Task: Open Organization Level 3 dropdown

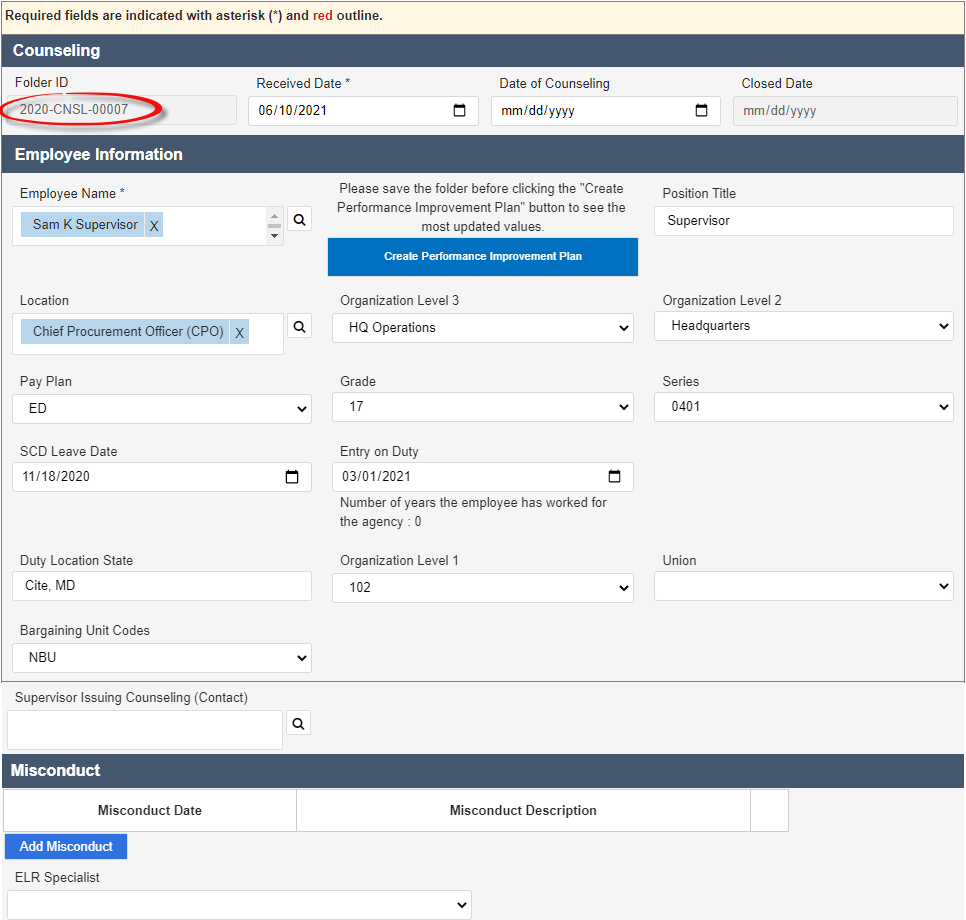Action: click(482, 328)
